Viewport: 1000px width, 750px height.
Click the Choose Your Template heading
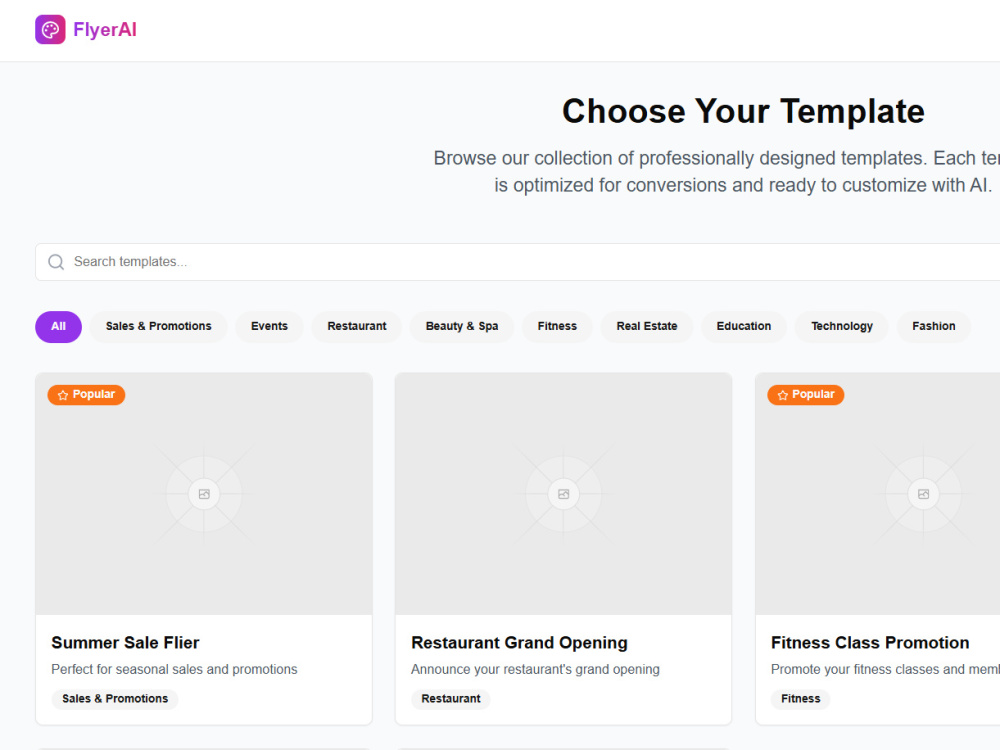point(743,112)
